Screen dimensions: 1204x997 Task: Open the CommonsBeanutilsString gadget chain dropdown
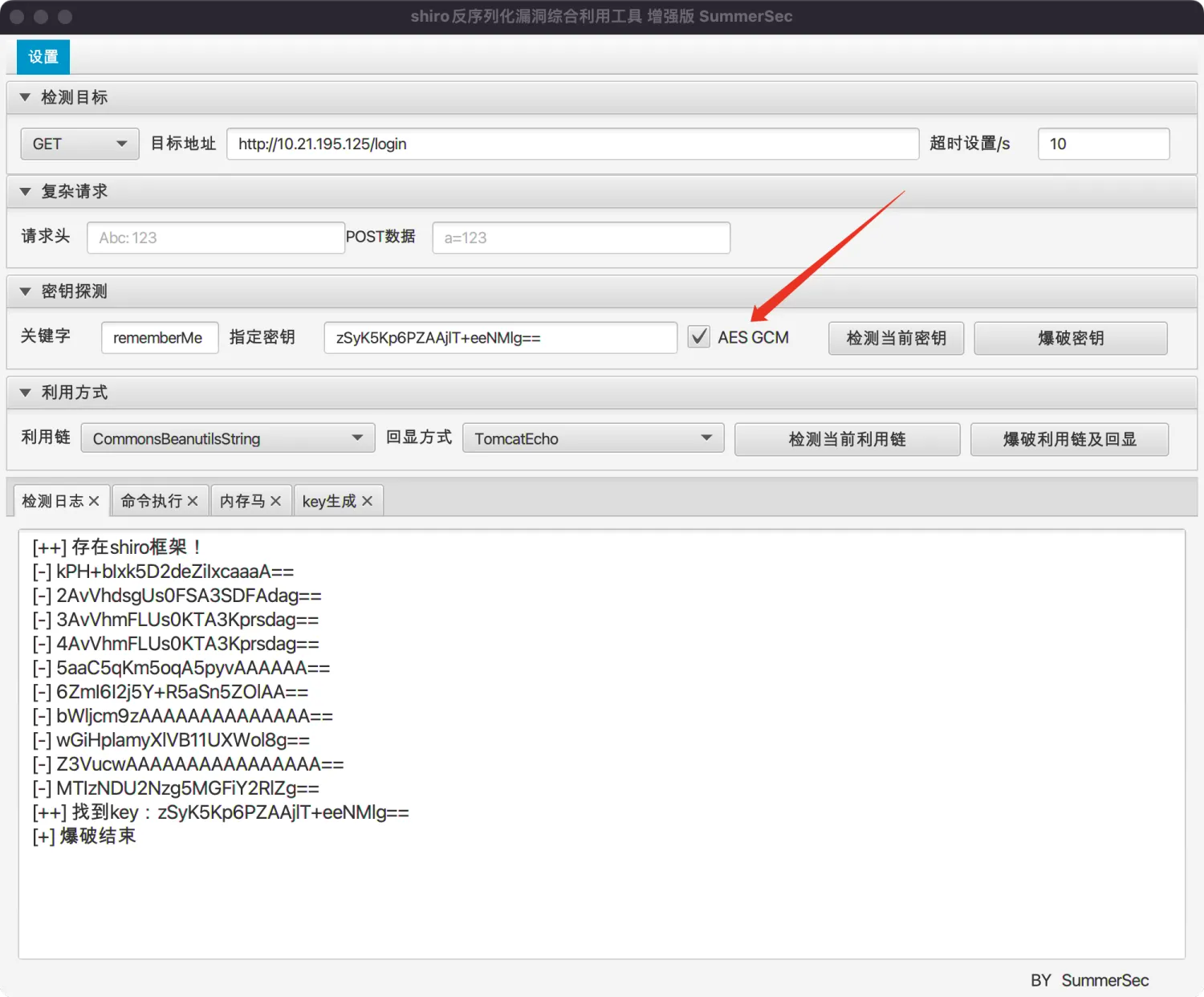(x=228, y=438)
